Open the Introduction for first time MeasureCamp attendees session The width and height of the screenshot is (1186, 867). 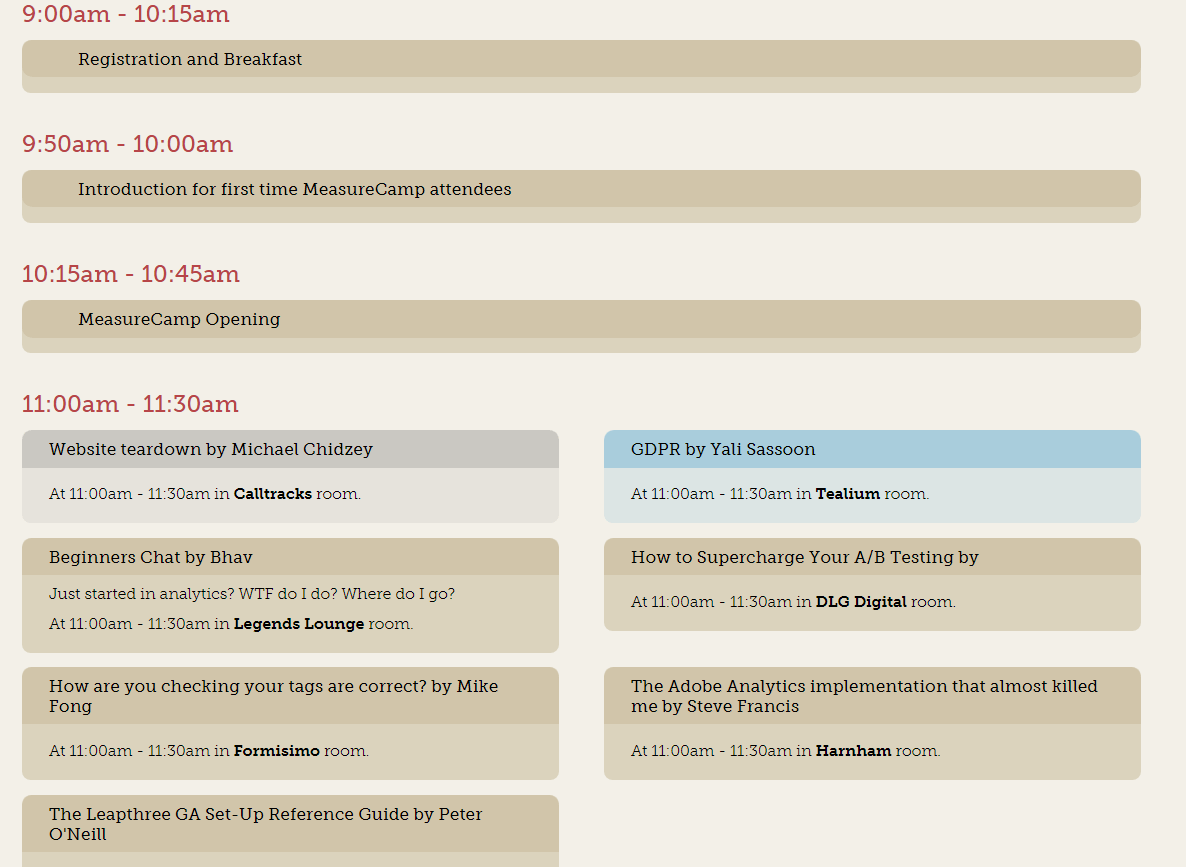pyautogui.click(x=295, y=189)
